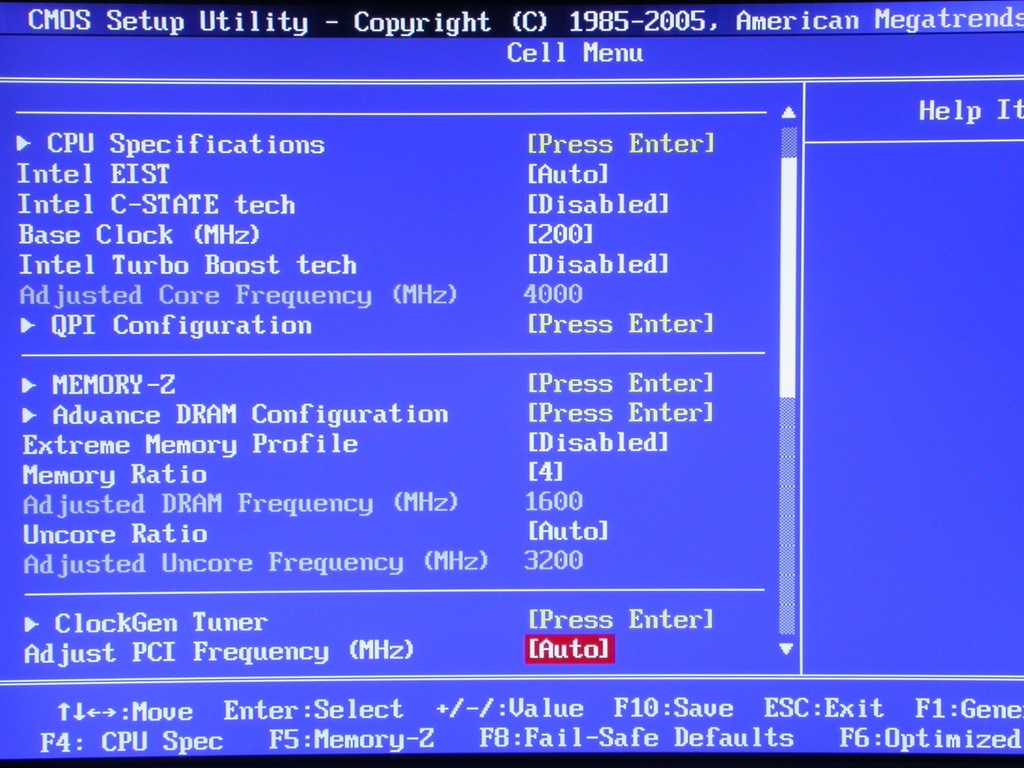Click the F4: CPU Spec footer hint
The width and height of the screenshot is (1024, 768).
131,742
